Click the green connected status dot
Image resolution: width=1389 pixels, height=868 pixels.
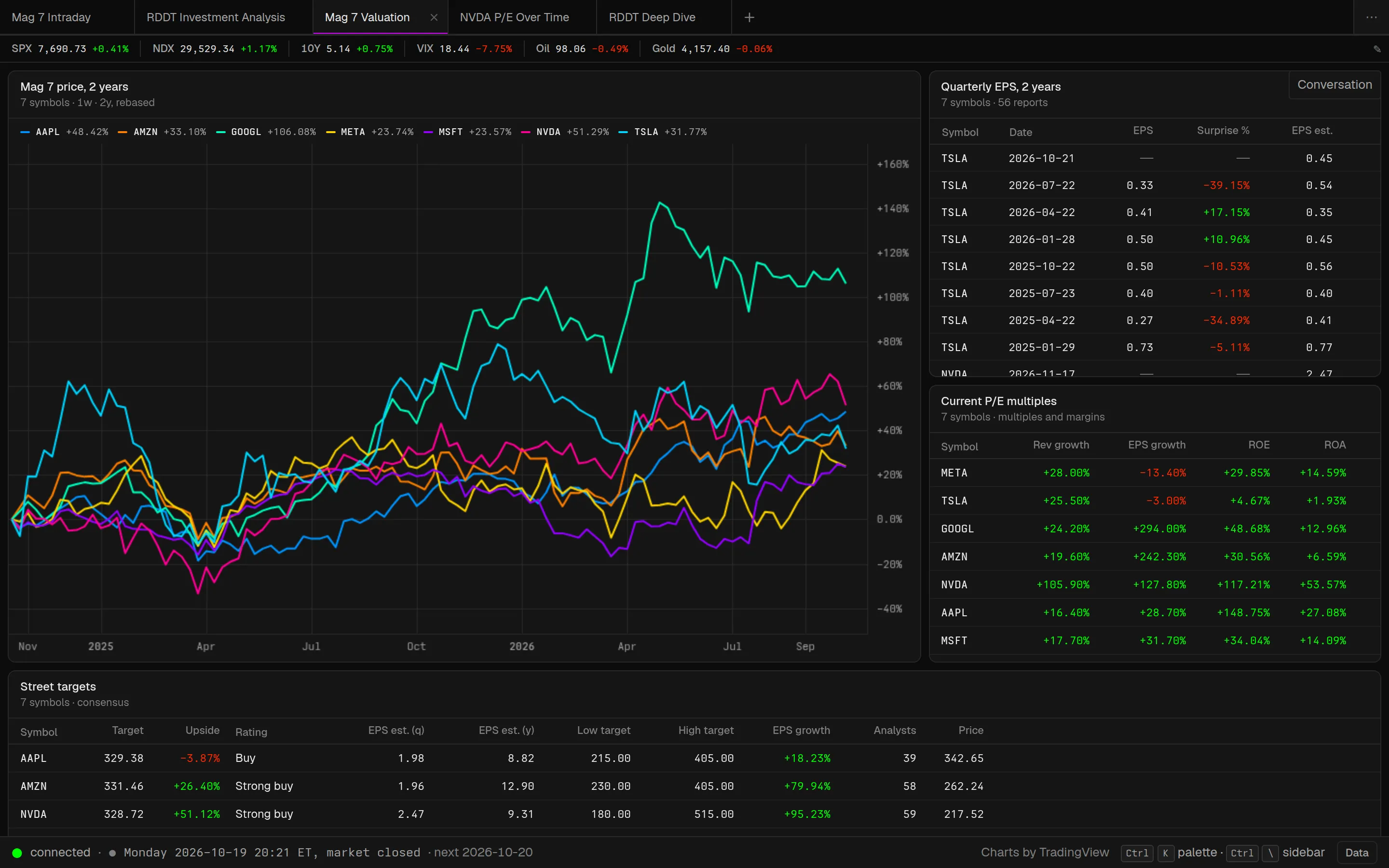pos(17,853)
